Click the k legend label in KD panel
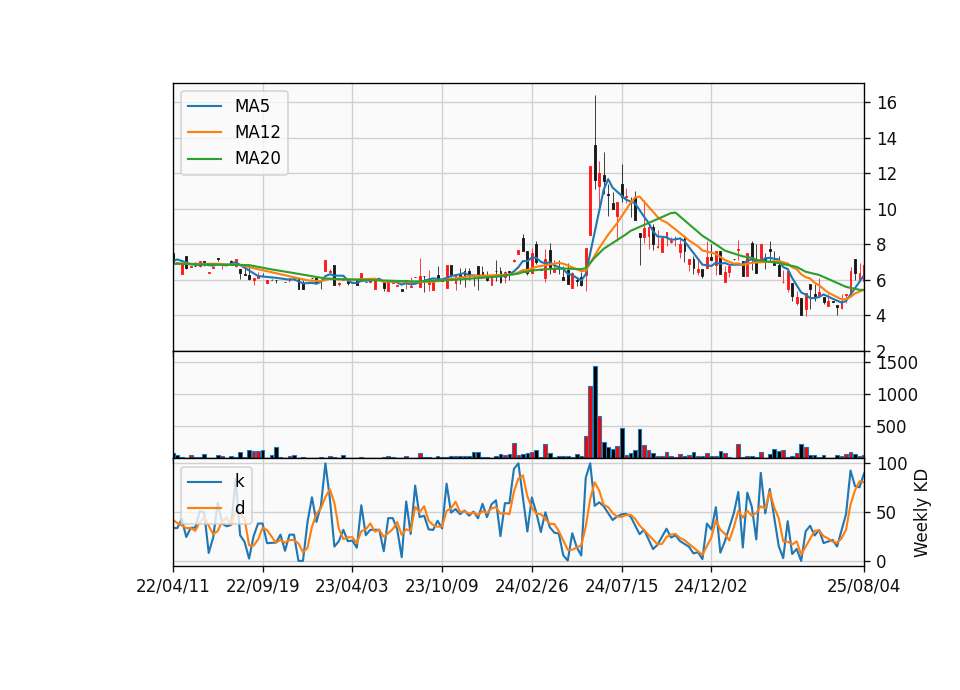The width and height of the screenshot is (960, 690). [x=239, y=481]
